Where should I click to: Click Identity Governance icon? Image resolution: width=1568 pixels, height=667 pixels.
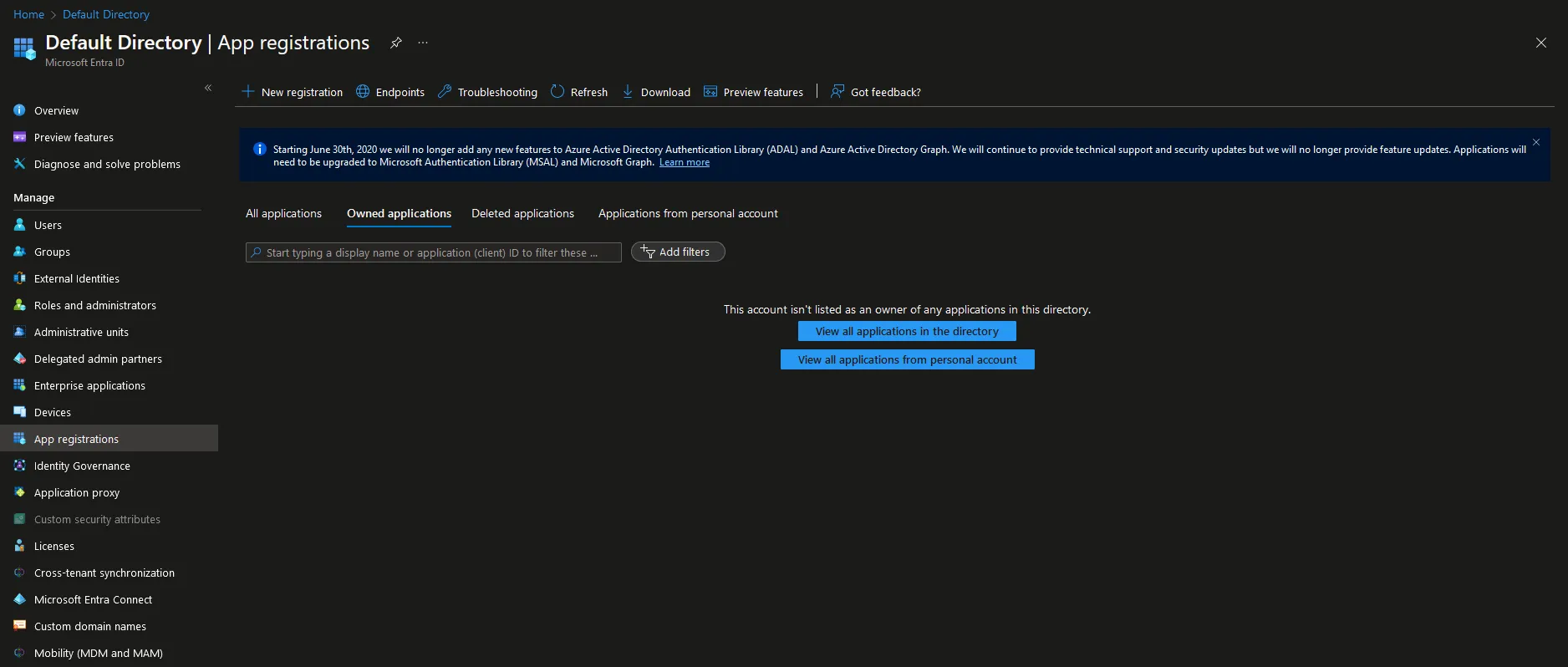click(x=20, y=466)
